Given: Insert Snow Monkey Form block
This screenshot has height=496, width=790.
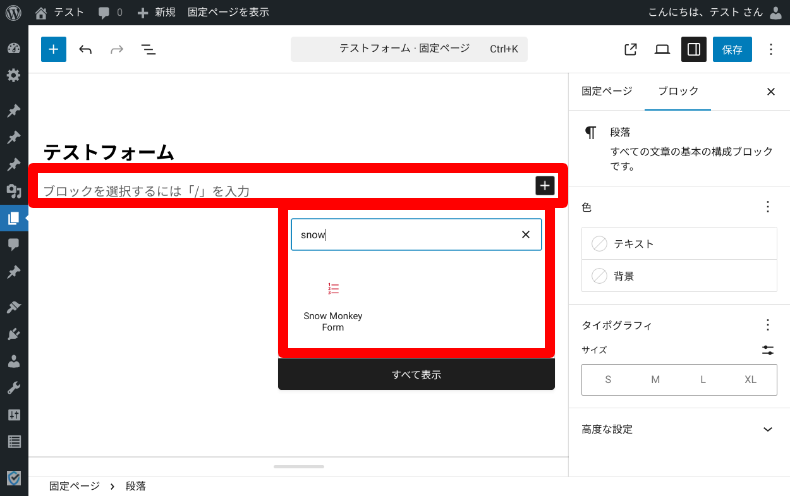Looking at the screenshot, I should (333, 305).
